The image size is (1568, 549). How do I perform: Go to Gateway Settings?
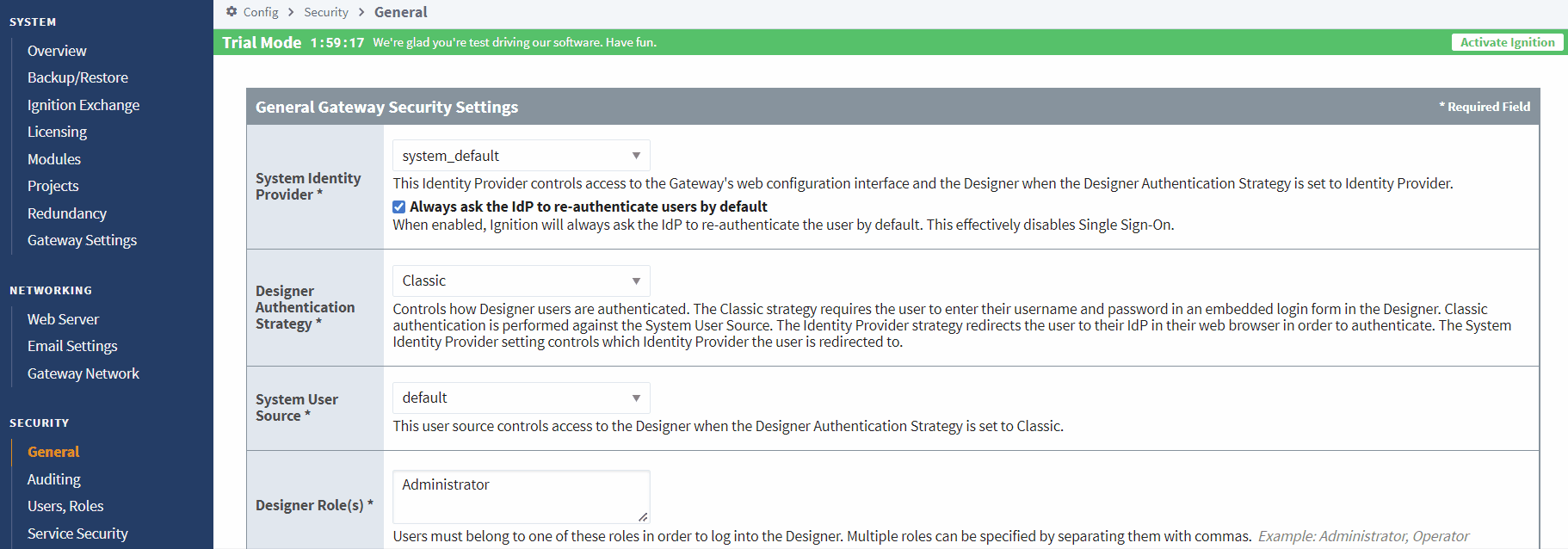click(x=82, y=240)
